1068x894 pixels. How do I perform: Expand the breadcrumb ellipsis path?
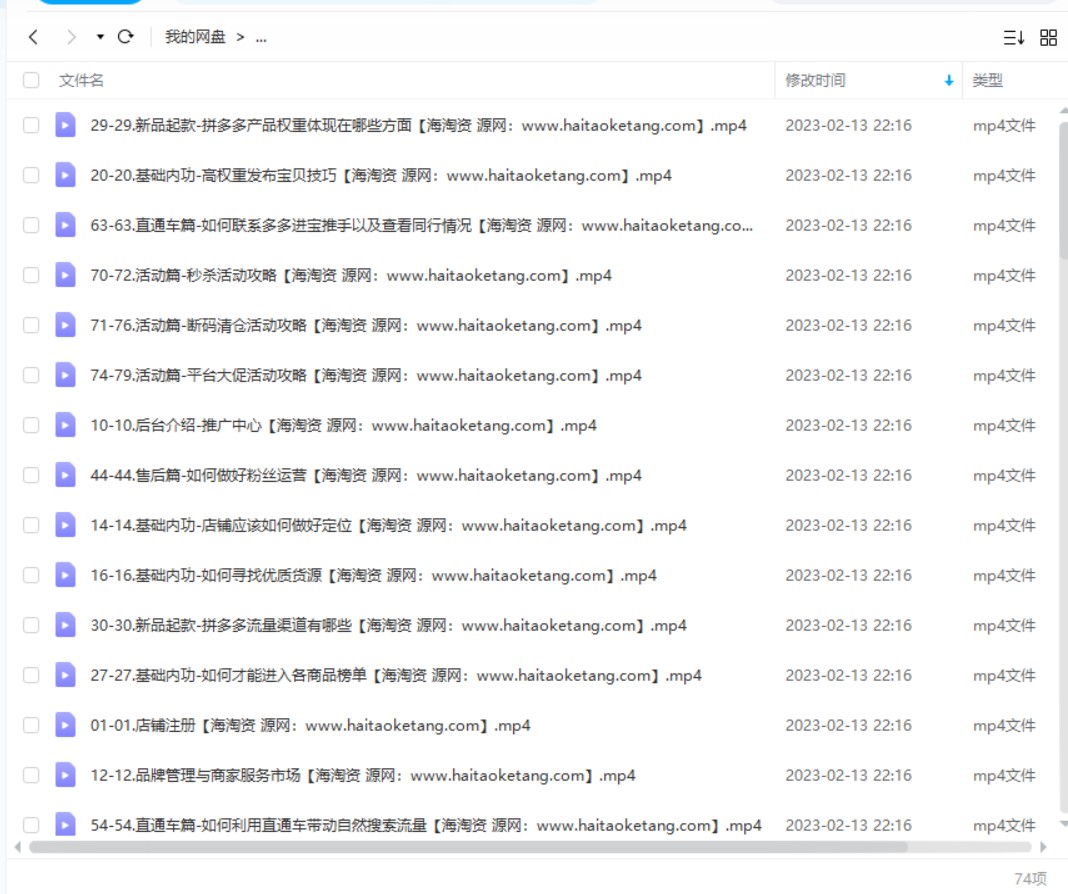pos(261,37)
